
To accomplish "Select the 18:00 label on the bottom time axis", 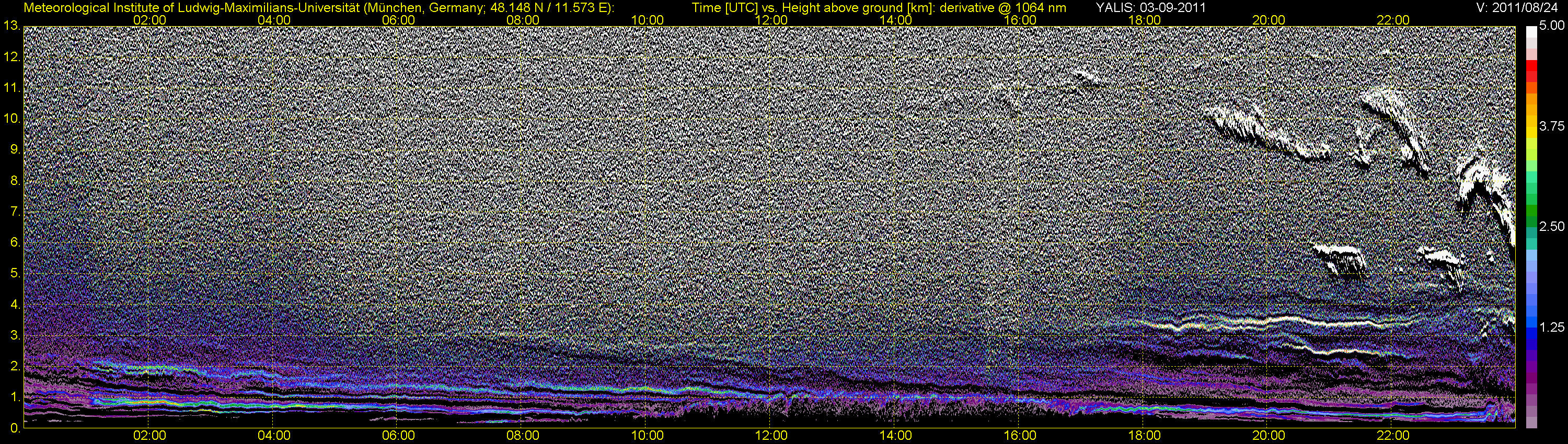I will coord(1144,436).
